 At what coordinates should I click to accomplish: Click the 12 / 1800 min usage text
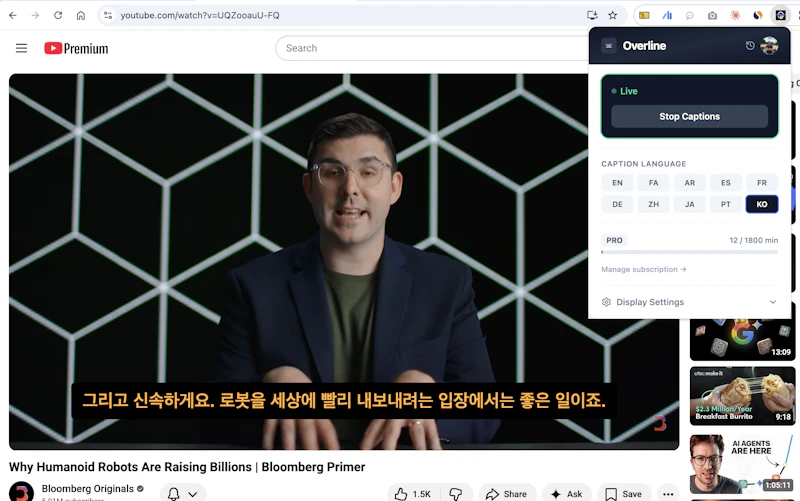[754, 240]
